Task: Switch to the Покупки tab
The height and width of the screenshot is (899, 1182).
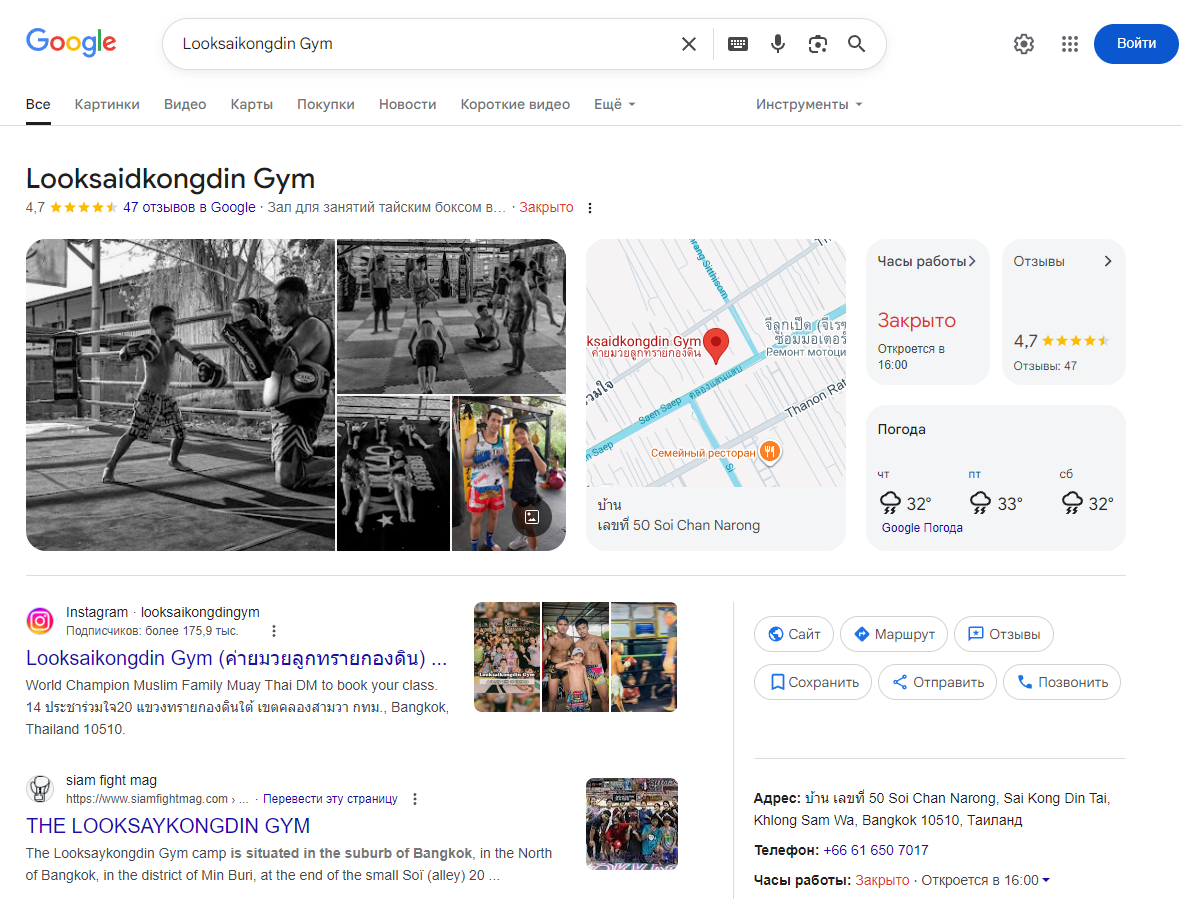Action: click(x=326, y=104)
